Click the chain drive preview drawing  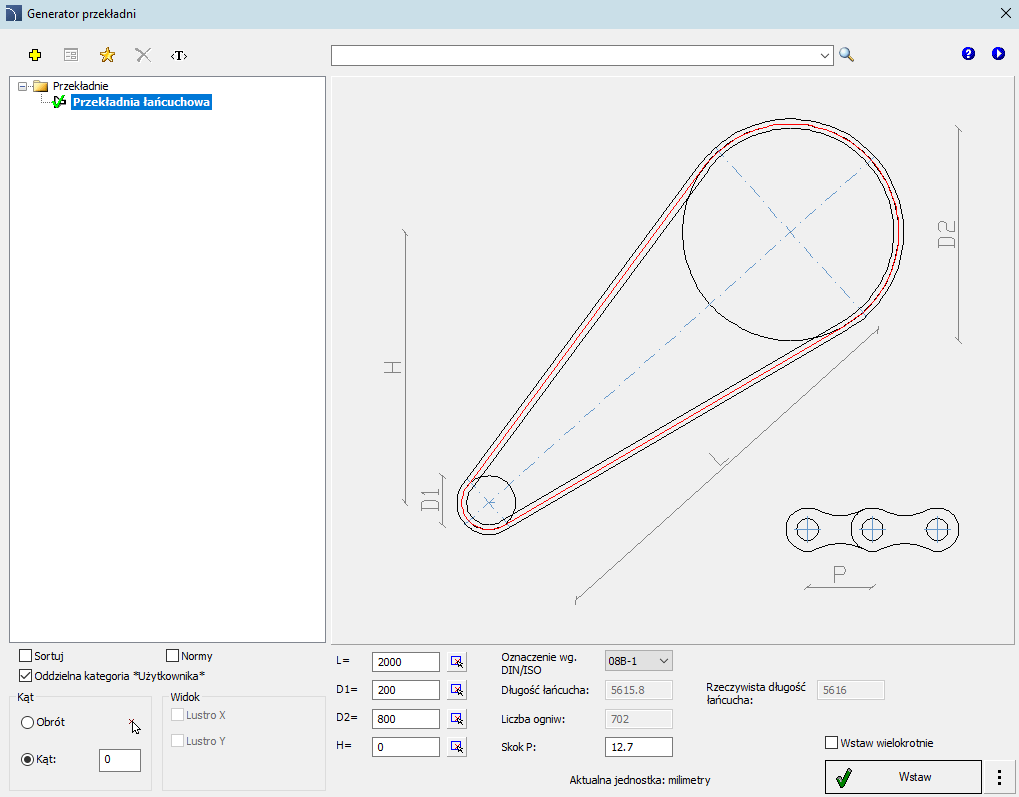tap(673, 361)
